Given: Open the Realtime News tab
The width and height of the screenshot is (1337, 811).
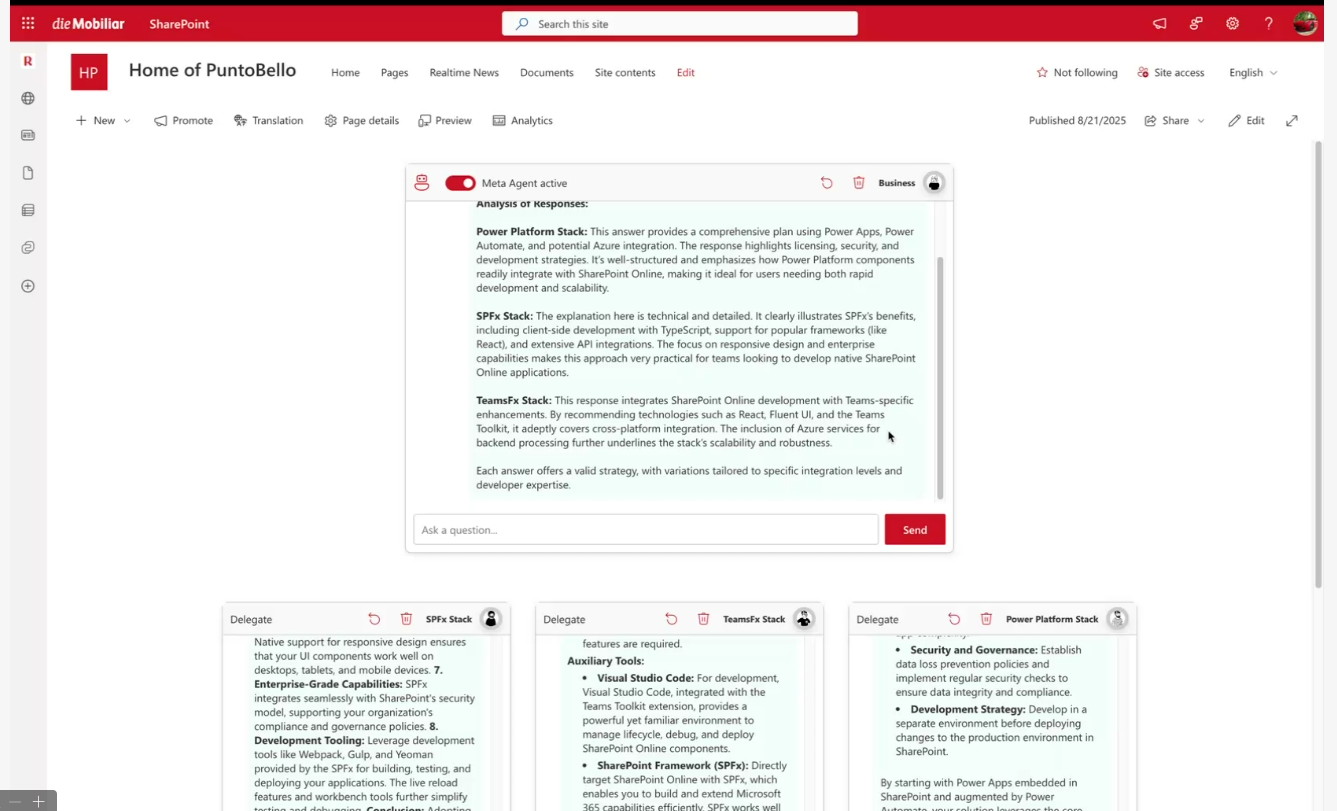Looking at the screenshot, I should tap(464, 72).
